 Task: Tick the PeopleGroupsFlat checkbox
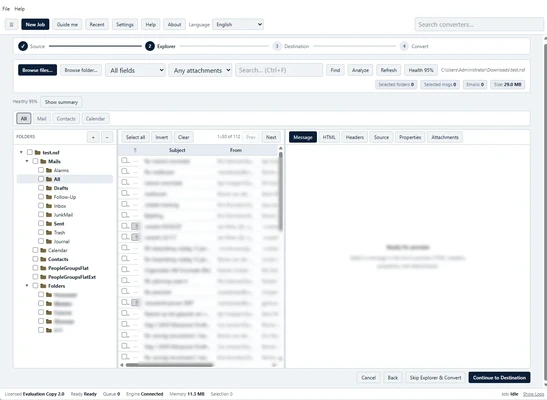click(x=35, y=268)
